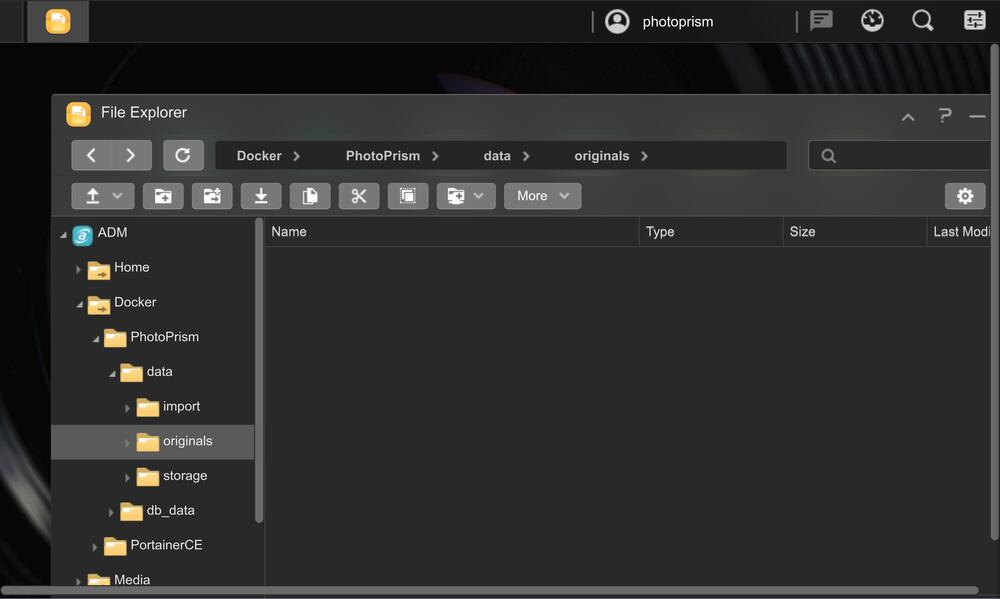Navigate to PhotoPrism via the breadcrumb path
1000x599 pixels.
(x=383, y=155)
